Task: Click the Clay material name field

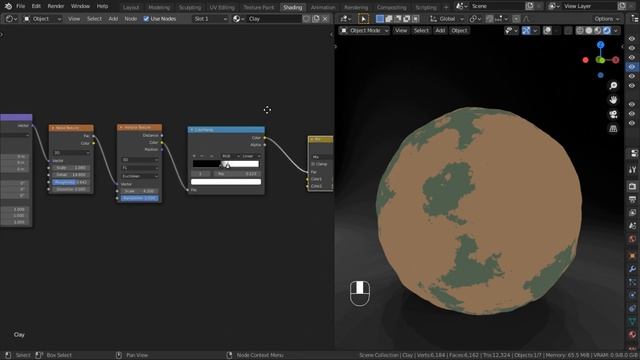Action: (274, 19)
